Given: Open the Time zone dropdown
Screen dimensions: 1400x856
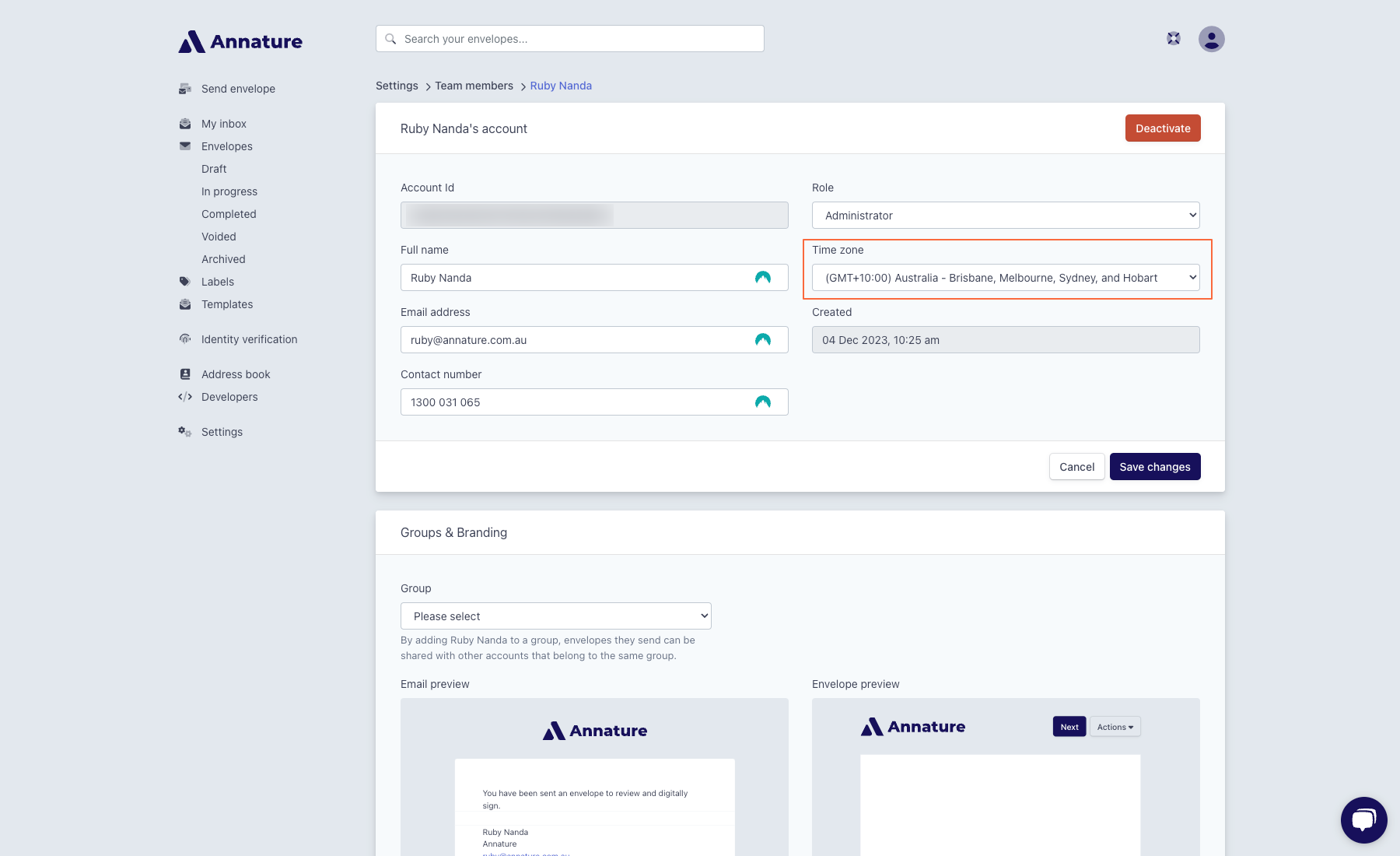Looking at the screenshot, I should (x=1006, y=278).
